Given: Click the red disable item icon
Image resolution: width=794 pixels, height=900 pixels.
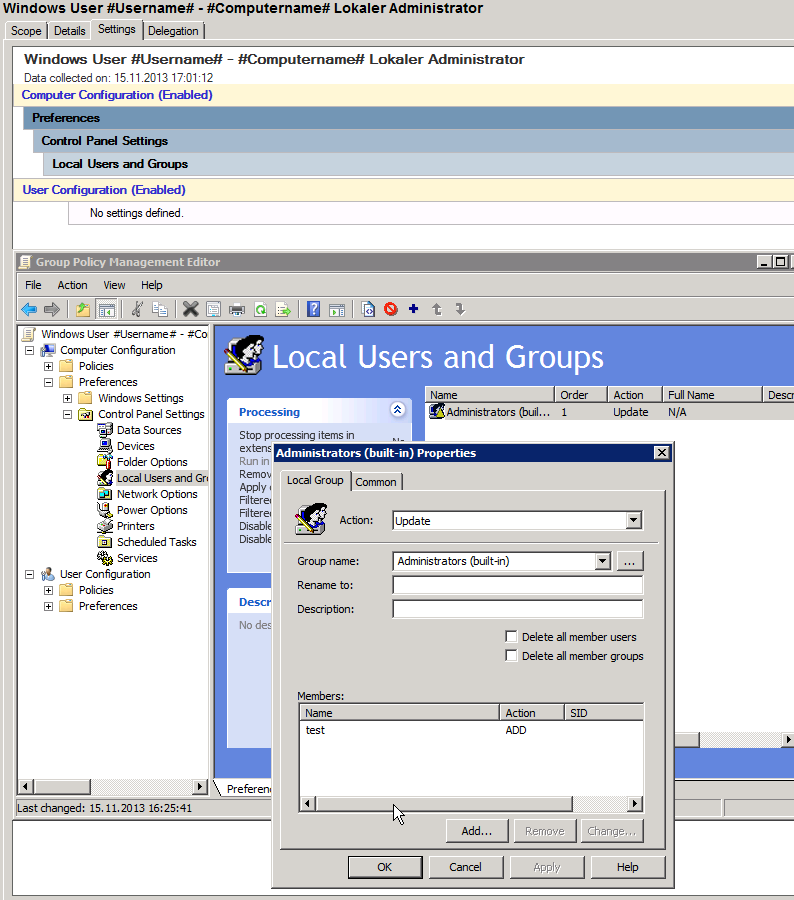Looking at the screenshot, I should click(x=391, y=310).
